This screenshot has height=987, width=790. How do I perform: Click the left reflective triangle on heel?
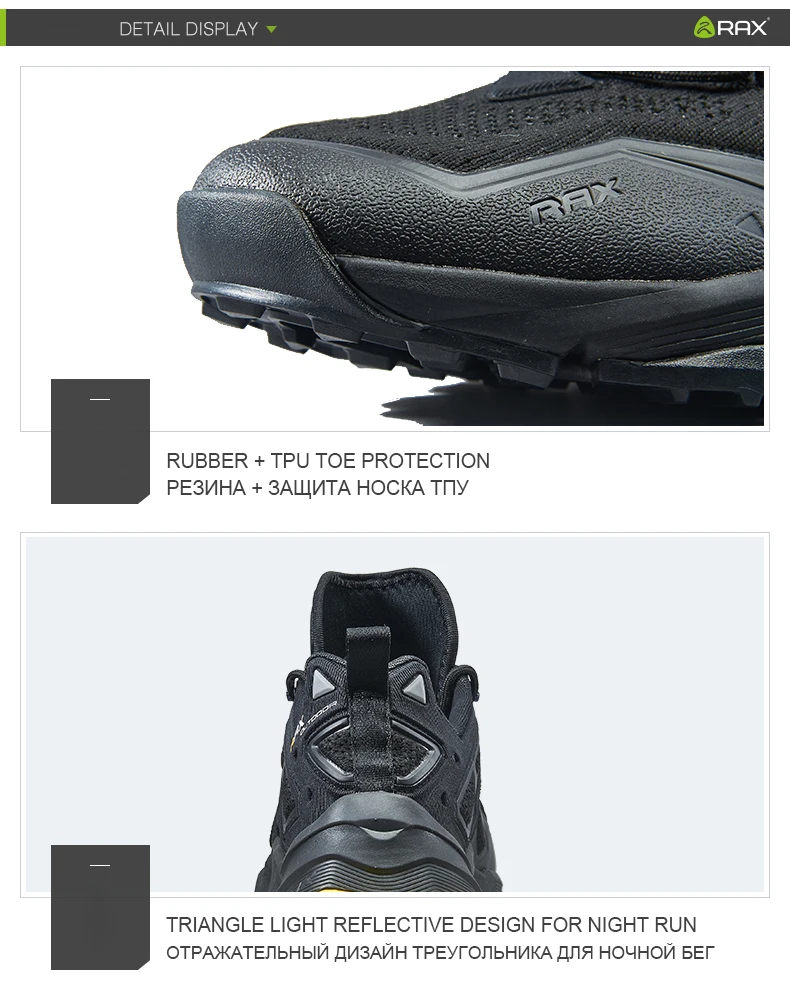tap(321, 683)
